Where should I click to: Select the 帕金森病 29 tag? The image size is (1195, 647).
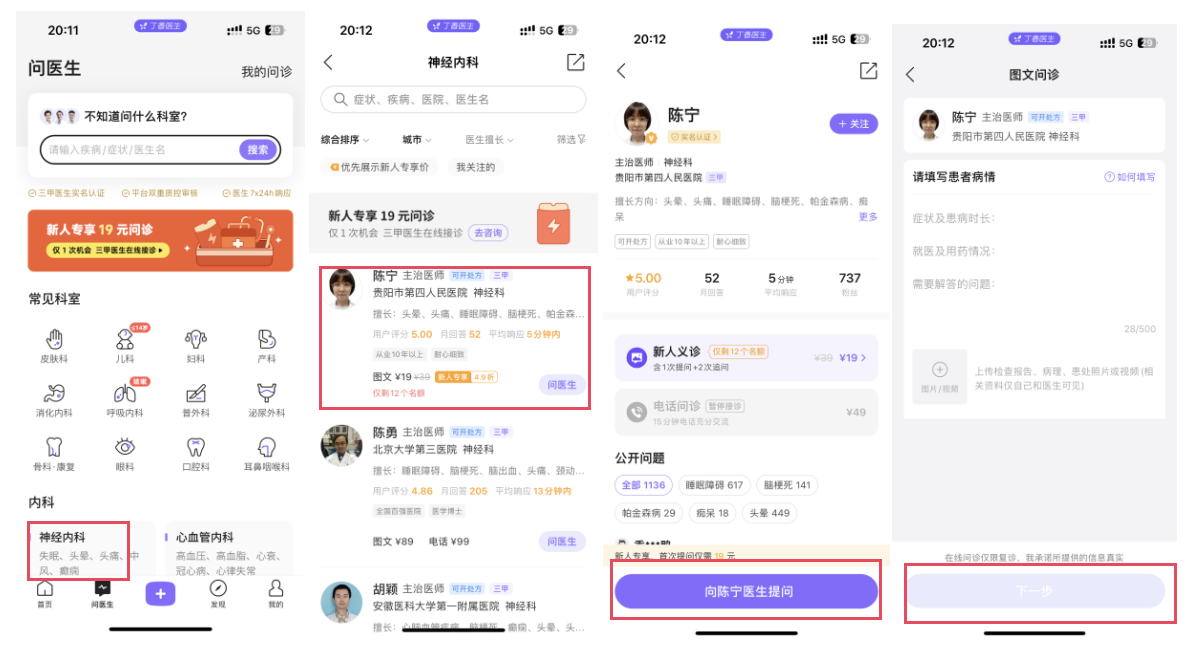[649, 513]
